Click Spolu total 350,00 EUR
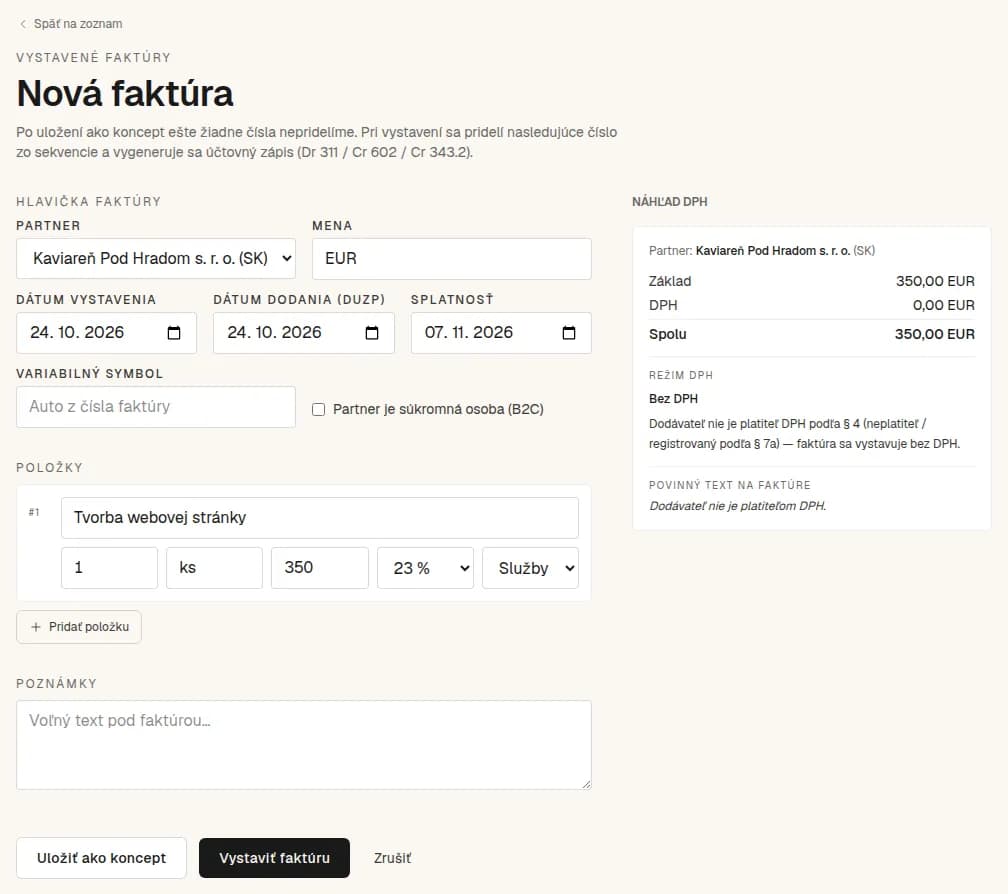The image size is (1008, 894). coord(935,334)
